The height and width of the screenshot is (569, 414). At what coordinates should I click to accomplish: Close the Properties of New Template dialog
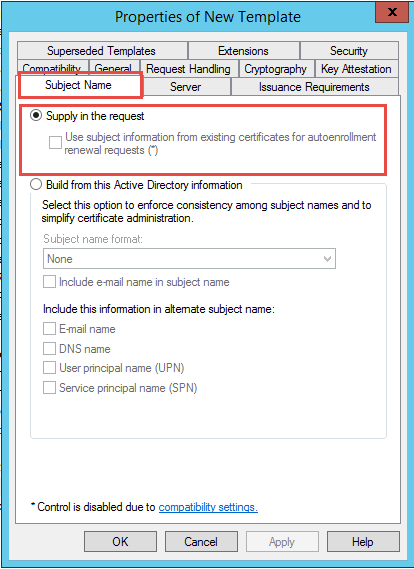(392, 13)
